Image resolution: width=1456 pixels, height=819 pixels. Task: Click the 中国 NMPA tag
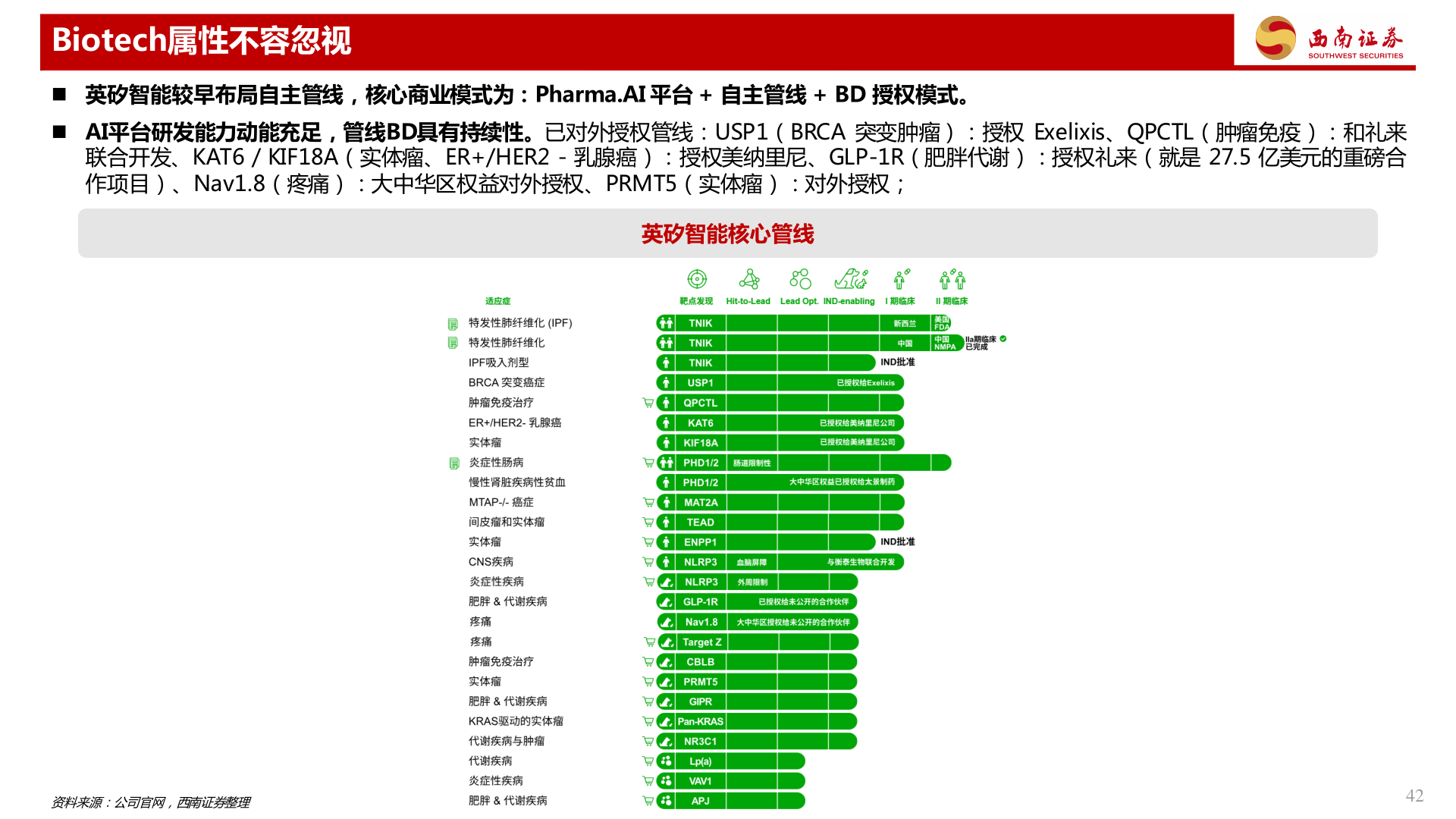click(945, 343)
